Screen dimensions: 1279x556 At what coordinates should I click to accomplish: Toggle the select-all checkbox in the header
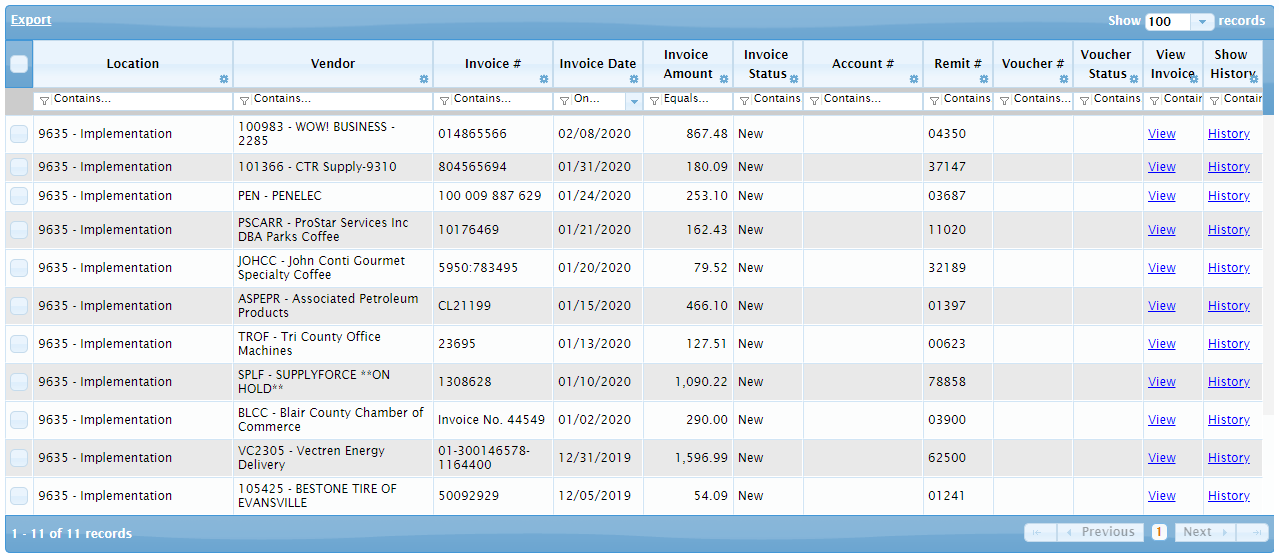(x=19, y=64)
